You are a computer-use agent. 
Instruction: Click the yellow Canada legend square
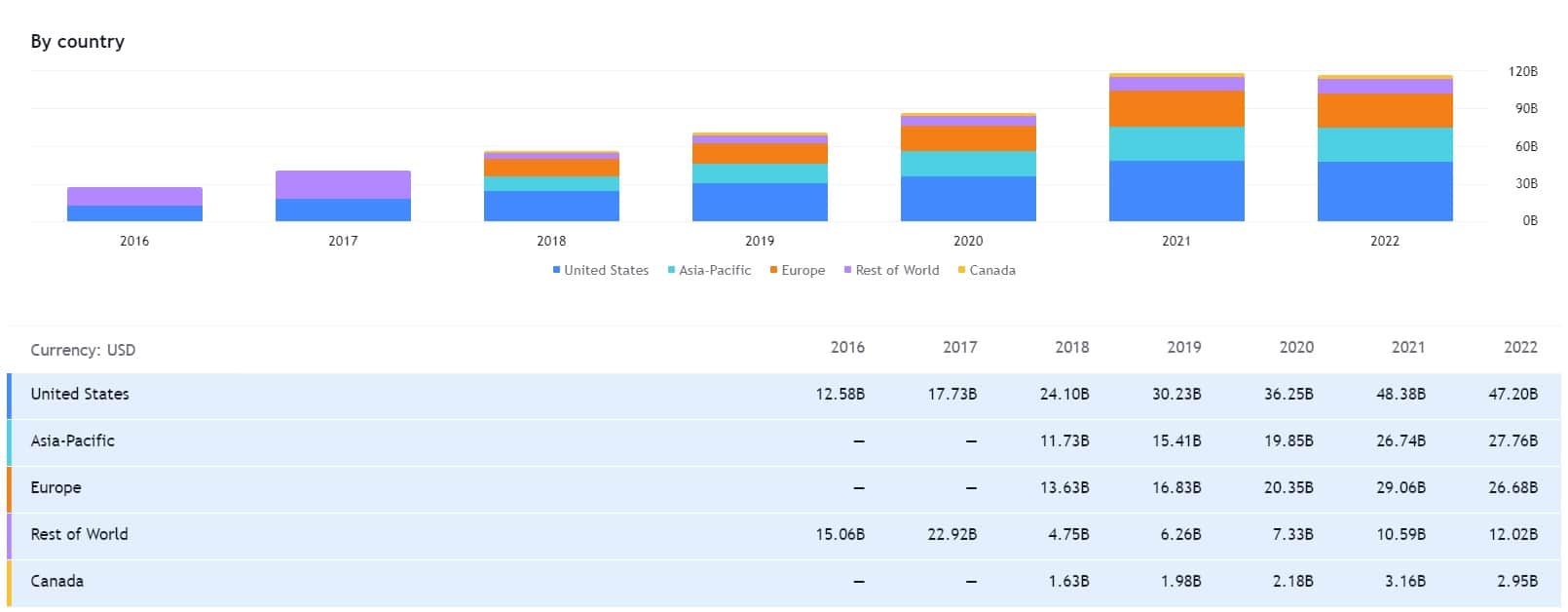pyautogui.click(x=961, y=270)
